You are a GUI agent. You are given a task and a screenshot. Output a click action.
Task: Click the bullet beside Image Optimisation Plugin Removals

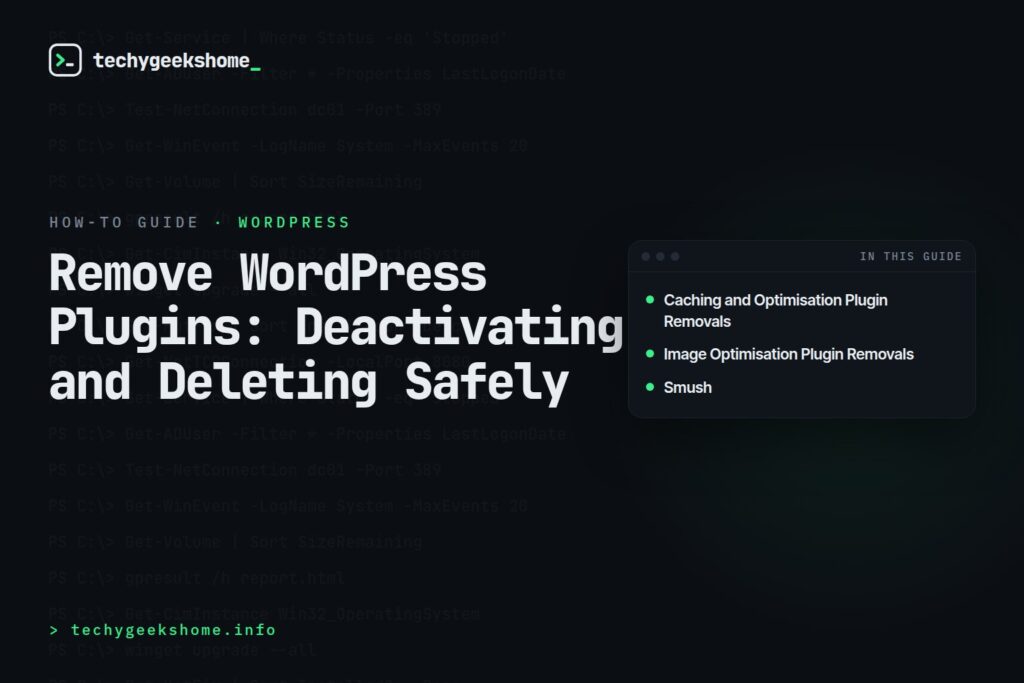(650, 353)
